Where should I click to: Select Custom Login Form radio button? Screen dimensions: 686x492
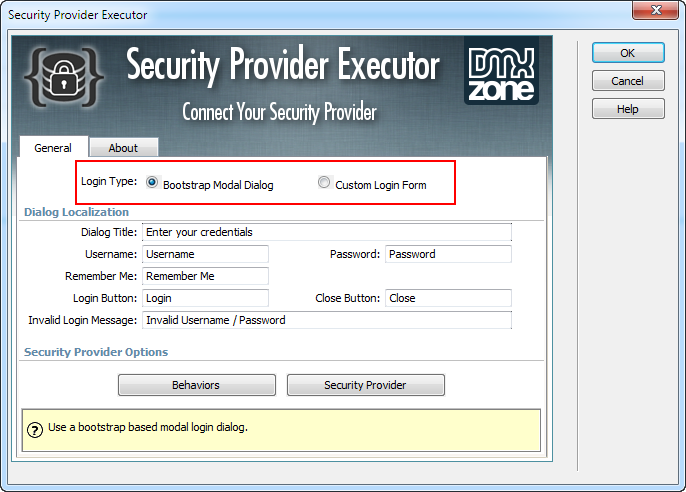pyautogui.click(x=324, y=182)
